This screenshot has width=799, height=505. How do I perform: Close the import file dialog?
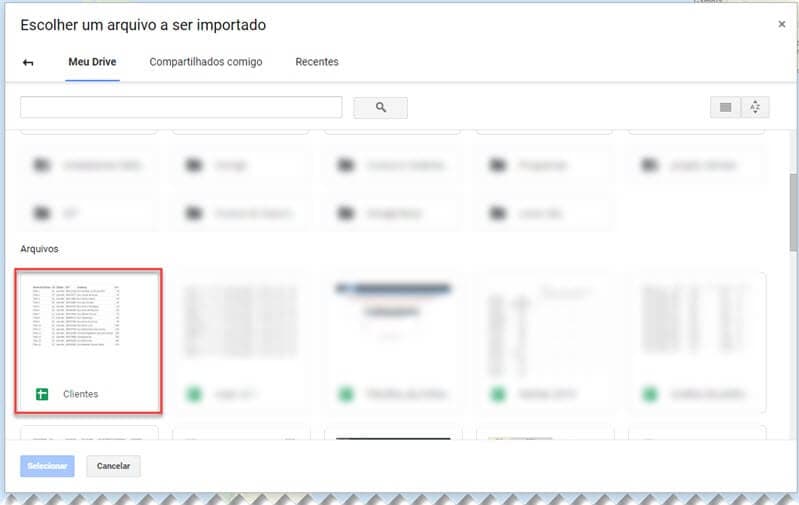pos(782,24)
